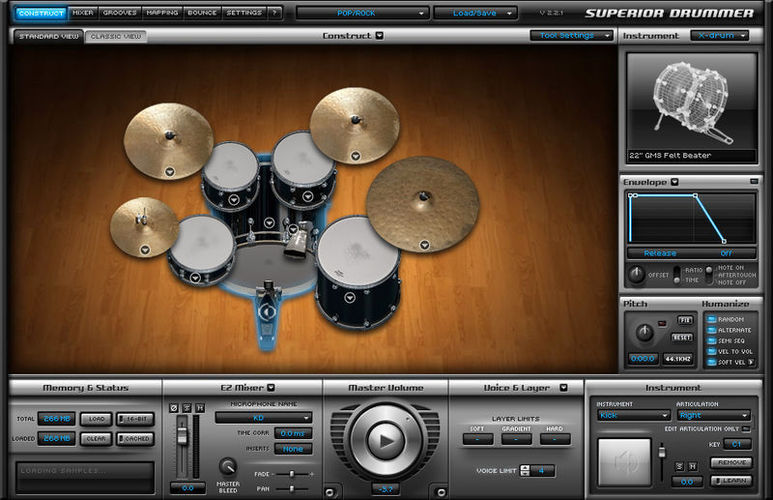Screen dimensions: 773x500
Task: Toggle Alternate in Humanize
Action: pyautogui.click(x=711, y=330)
